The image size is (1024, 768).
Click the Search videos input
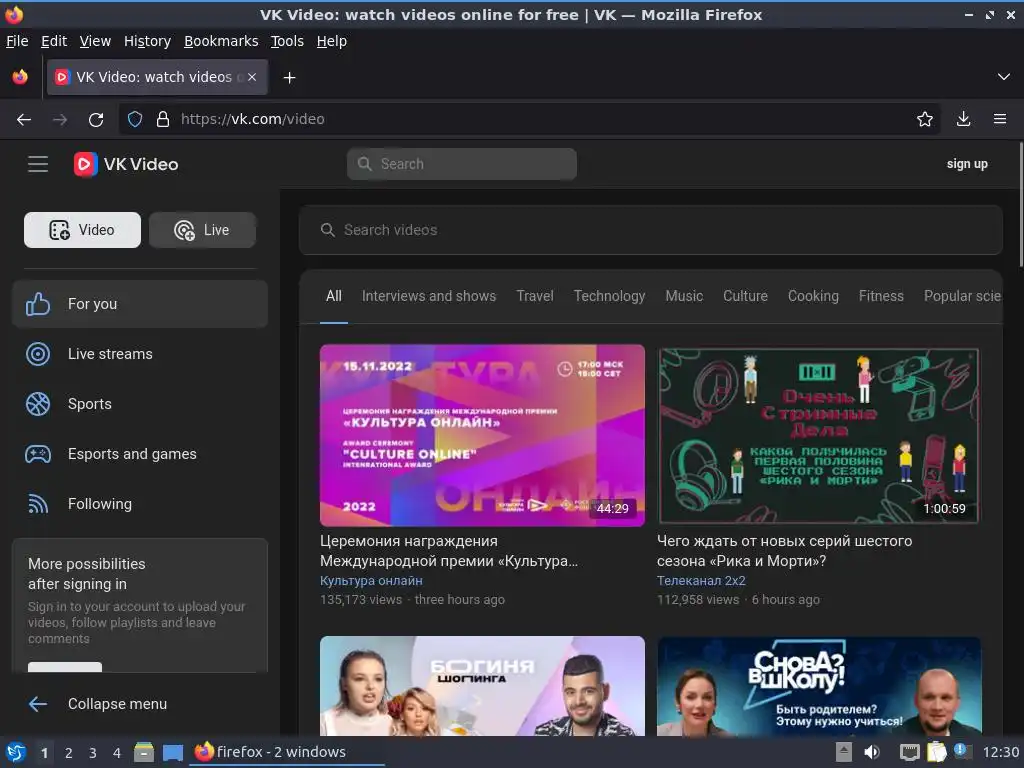[650, 230]
